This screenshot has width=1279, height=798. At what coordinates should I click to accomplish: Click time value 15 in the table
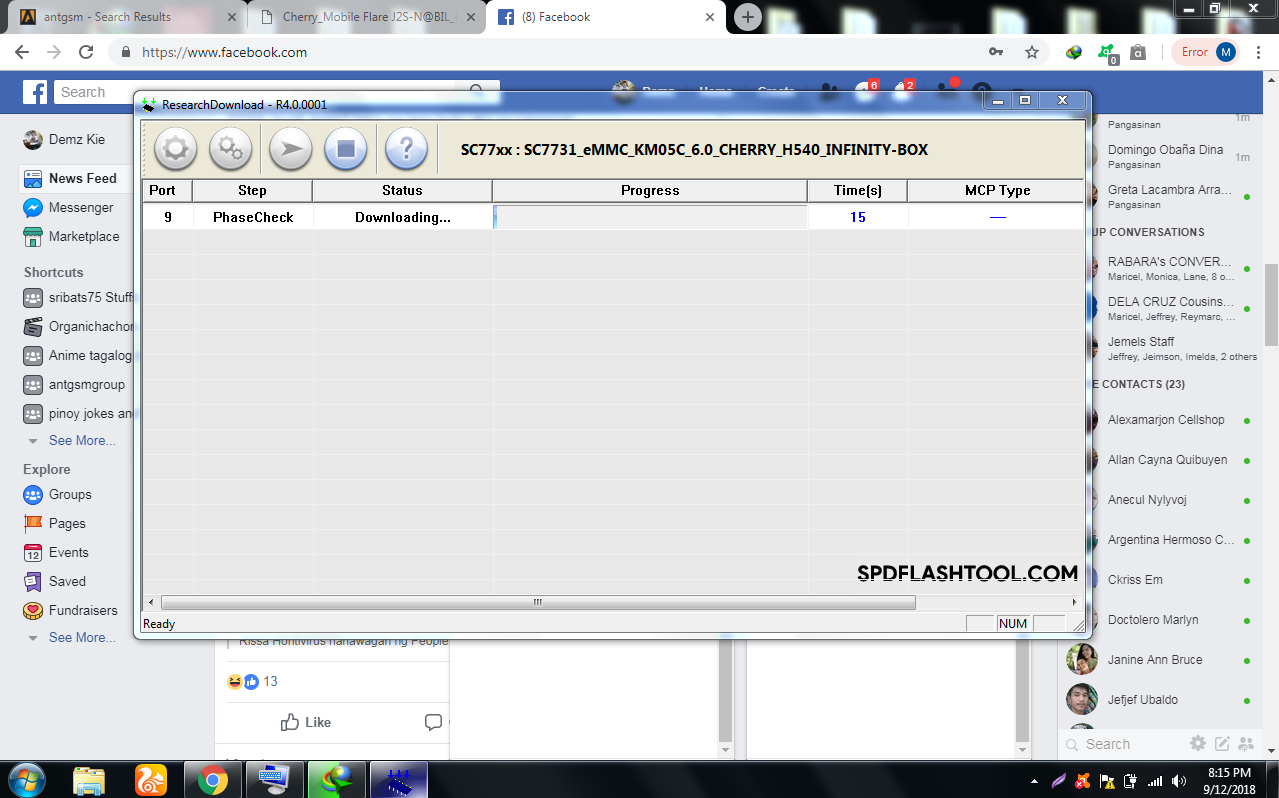tap(858, 217)
